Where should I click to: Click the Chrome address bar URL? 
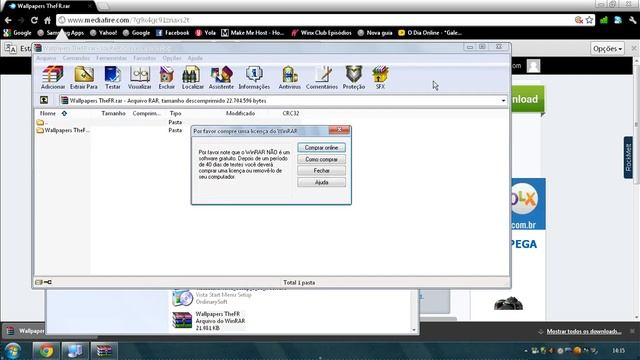(128, 20)
